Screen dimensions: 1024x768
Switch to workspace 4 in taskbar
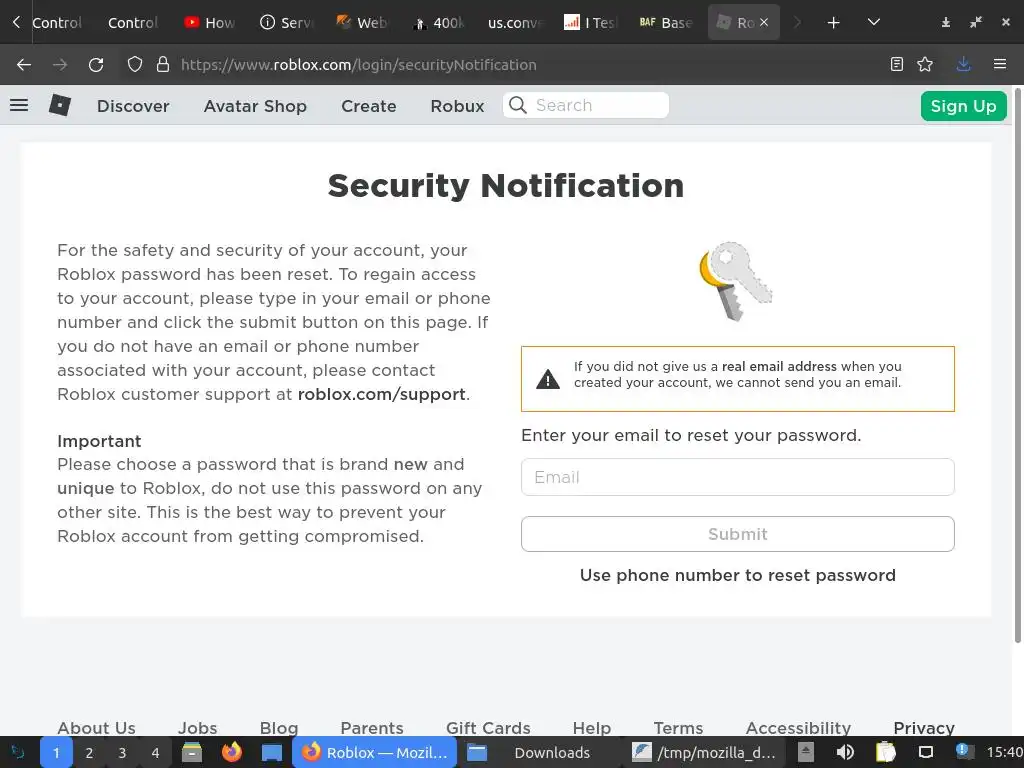pos(155,753)
